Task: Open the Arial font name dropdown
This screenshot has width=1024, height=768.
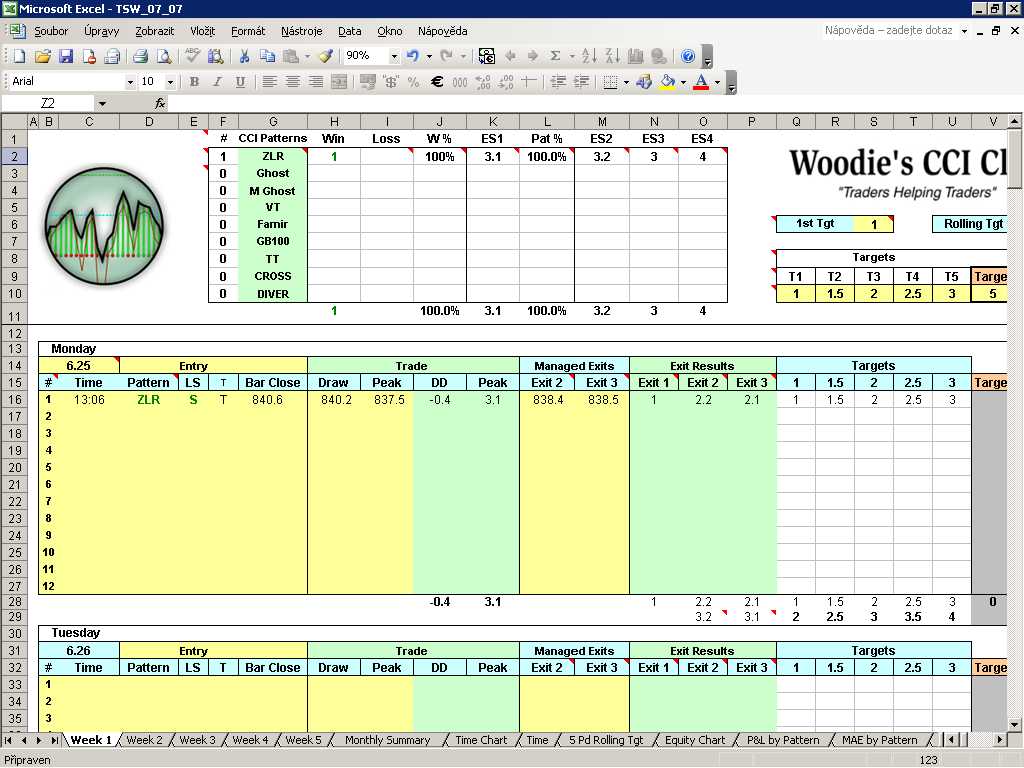Action: pos(130,82)
